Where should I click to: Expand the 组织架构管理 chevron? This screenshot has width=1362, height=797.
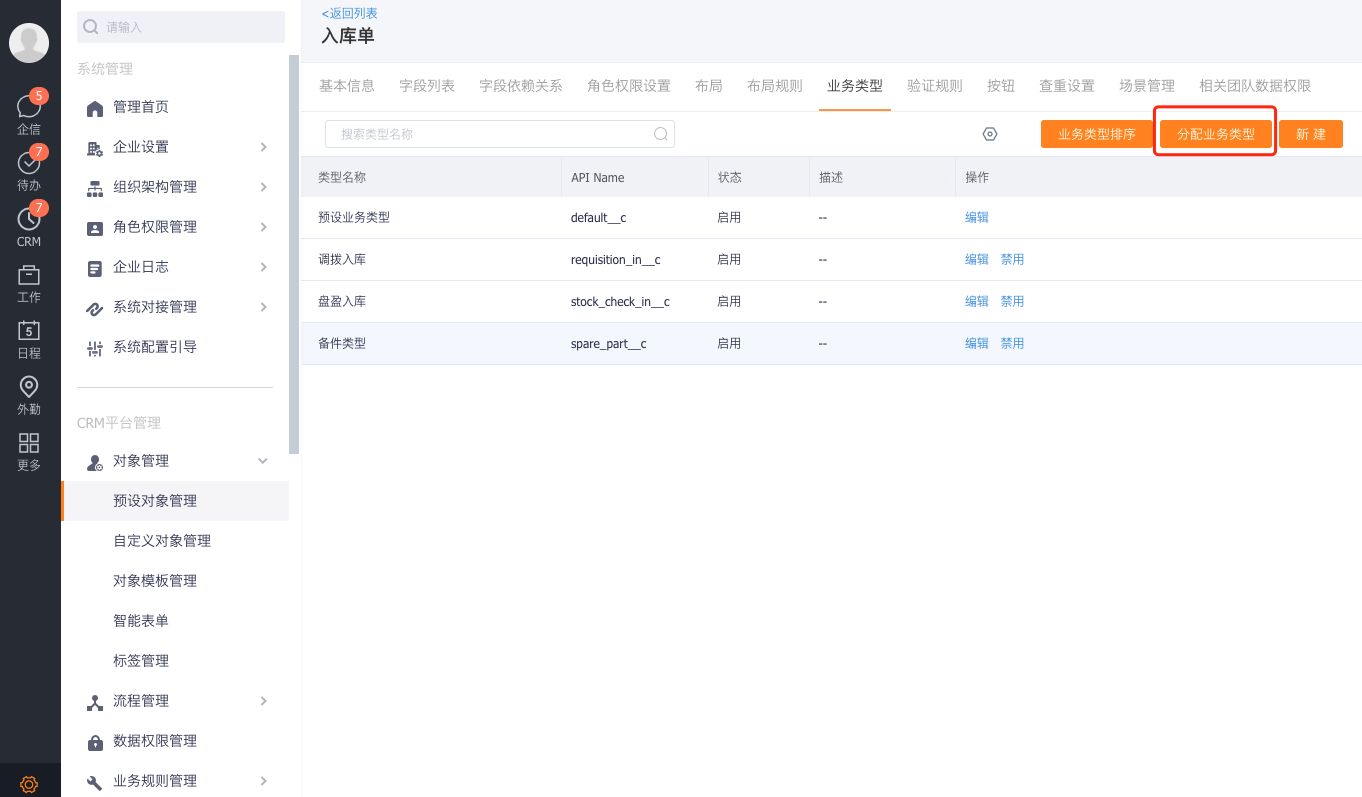264,187
